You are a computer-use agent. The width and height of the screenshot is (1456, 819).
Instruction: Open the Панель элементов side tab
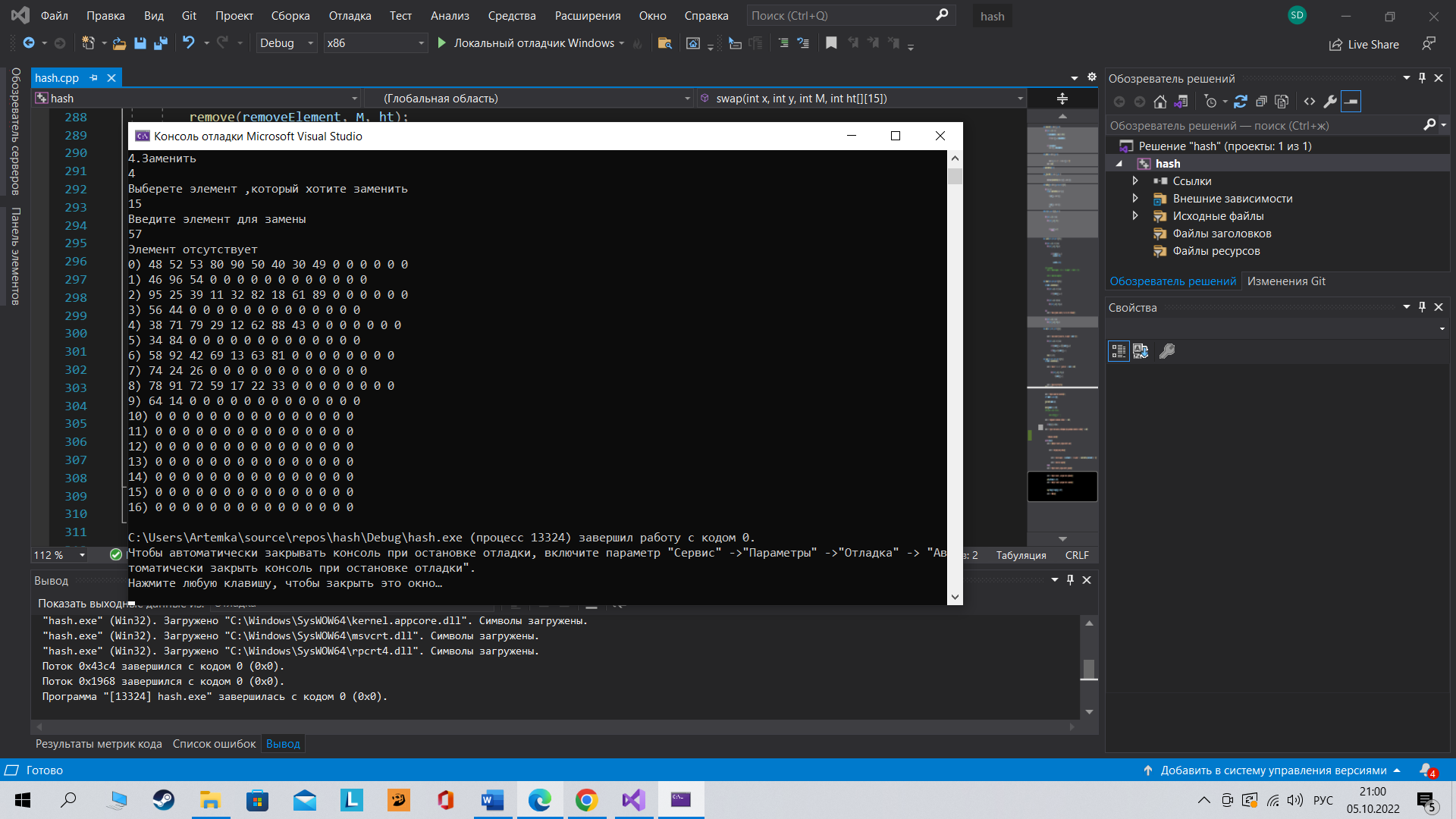pos(15,256)
